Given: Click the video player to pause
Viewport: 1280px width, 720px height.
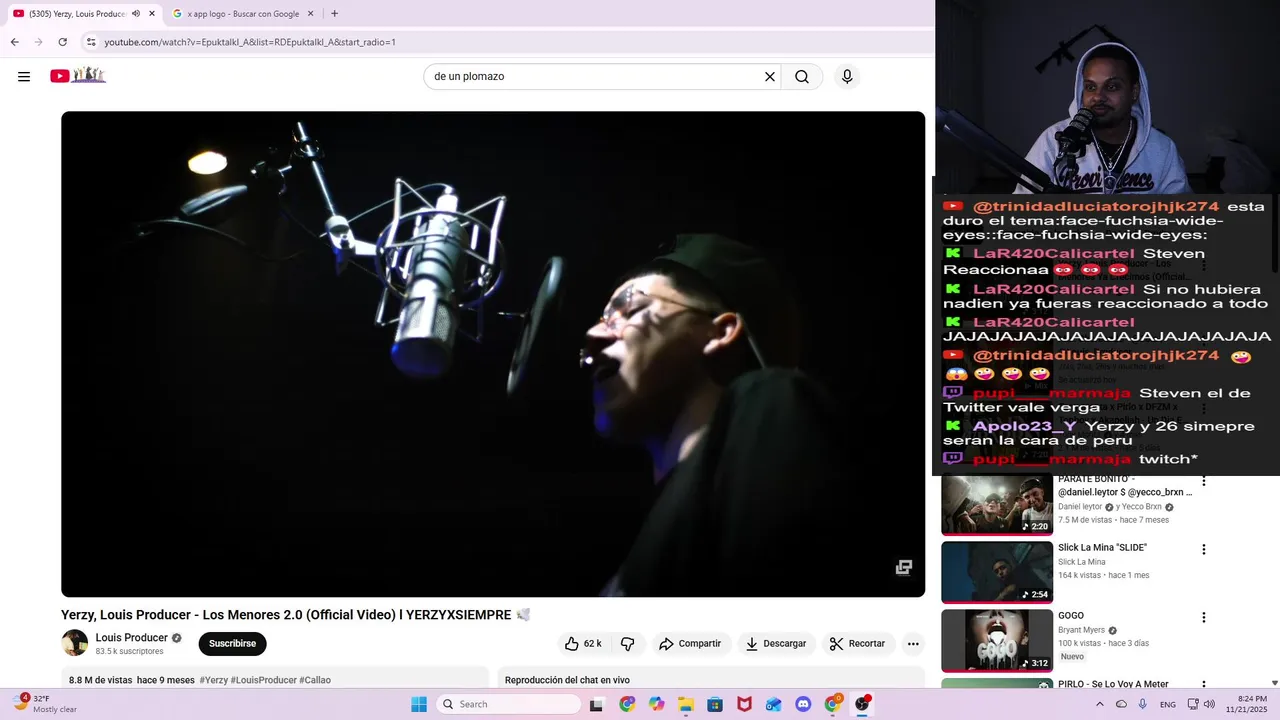Looking at the screenshot, I should coord(493,354).
